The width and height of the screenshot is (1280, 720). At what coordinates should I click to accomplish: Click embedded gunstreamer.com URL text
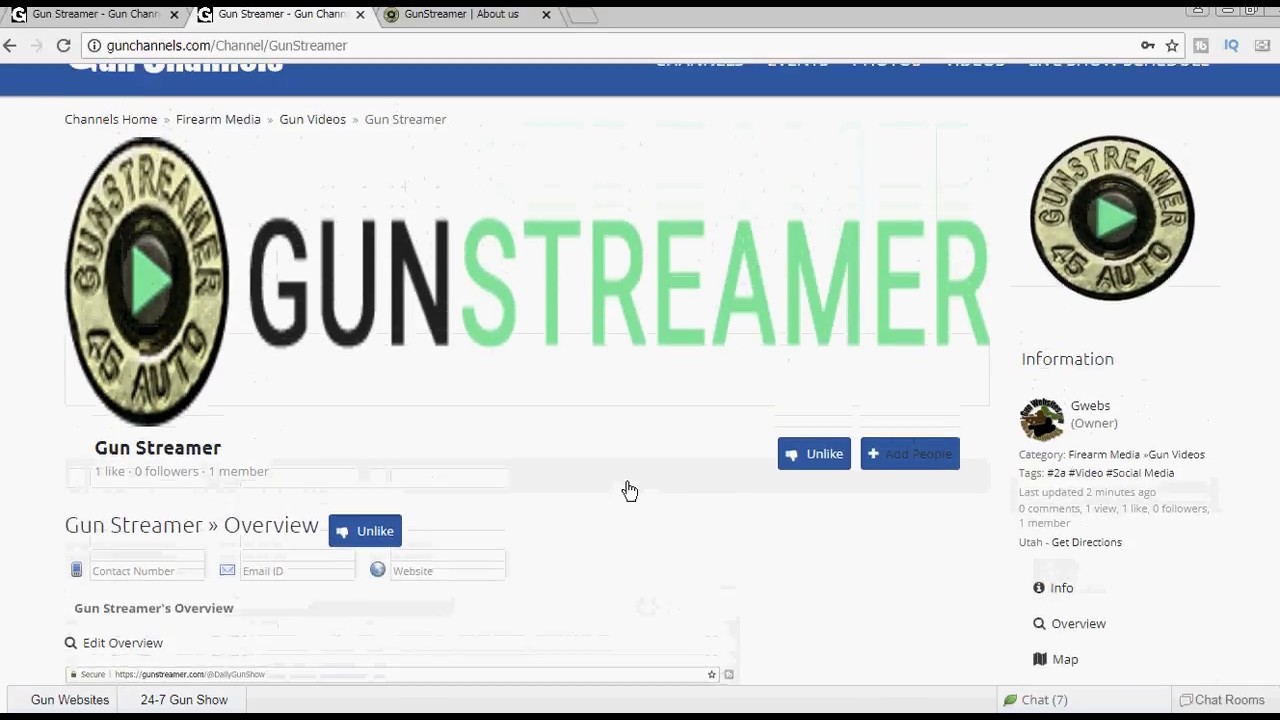coord(190,675)
